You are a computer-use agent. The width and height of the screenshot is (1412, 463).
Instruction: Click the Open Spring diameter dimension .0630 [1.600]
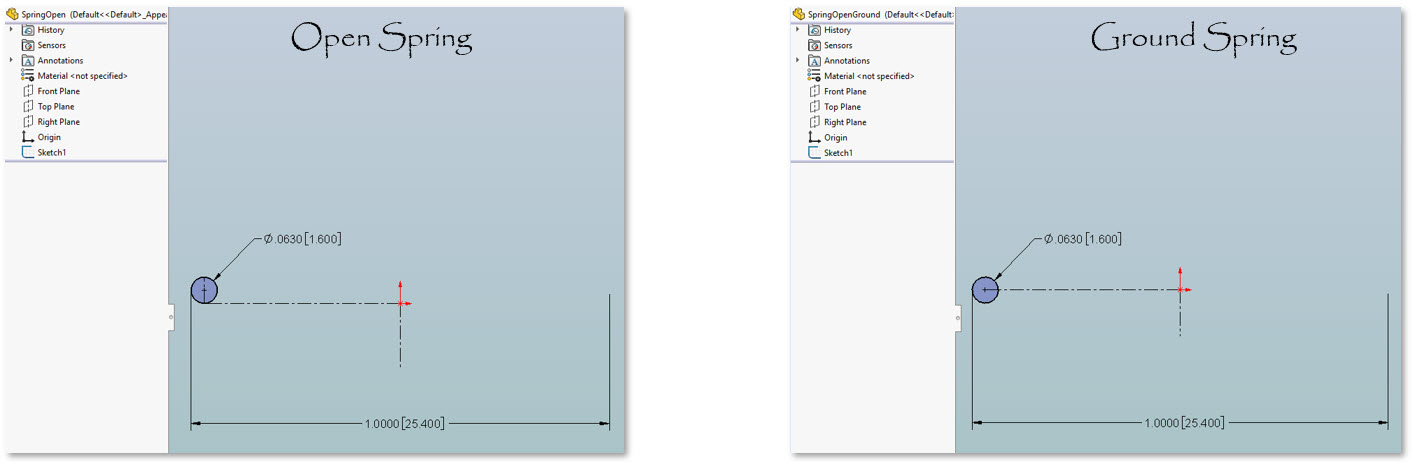coord(303,239)
